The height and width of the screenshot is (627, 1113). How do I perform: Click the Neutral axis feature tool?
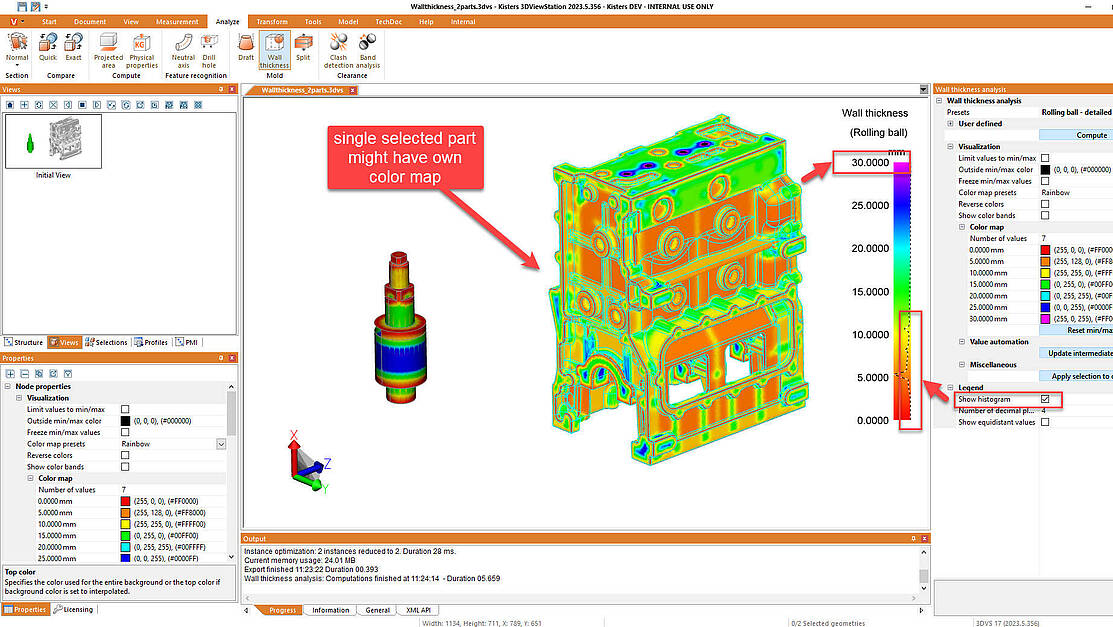[183, 50]
